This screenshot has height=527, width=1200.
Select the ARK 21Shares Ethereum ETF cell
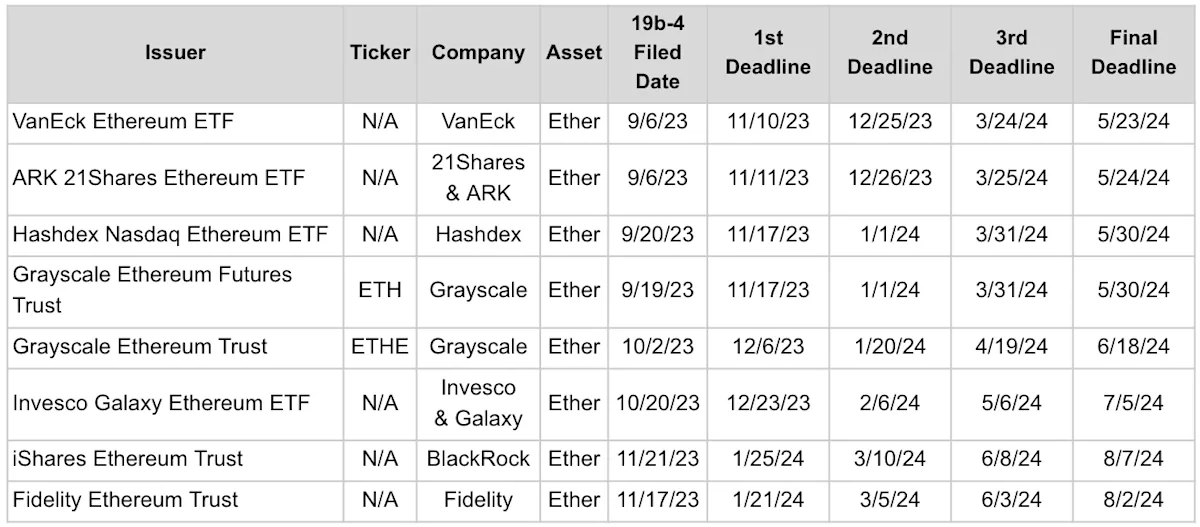[x=175, y=178]
